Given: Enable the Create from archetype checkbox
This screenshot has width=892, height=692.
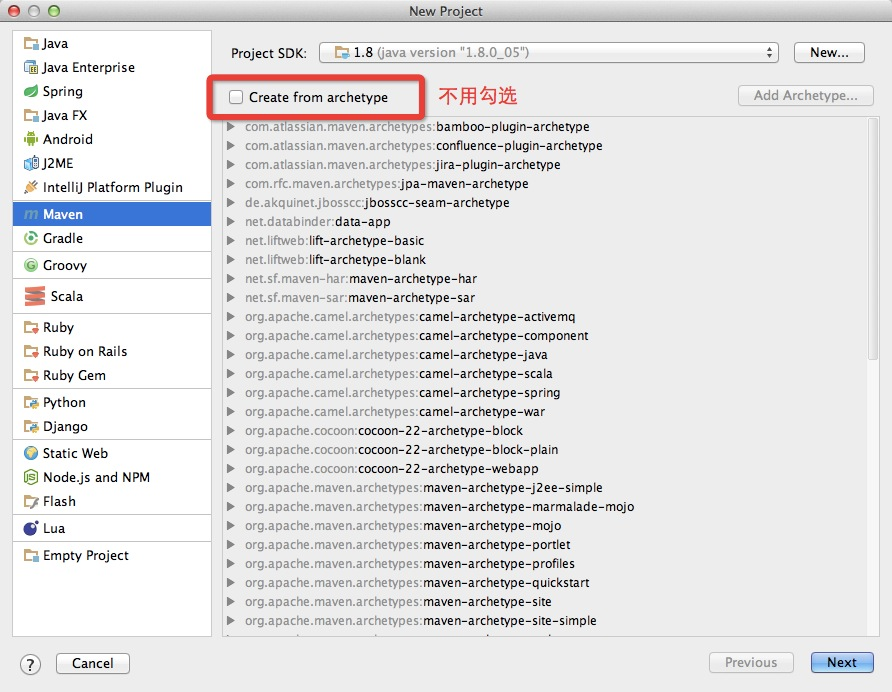Looking at the screenshot, I should coord(236,97).
